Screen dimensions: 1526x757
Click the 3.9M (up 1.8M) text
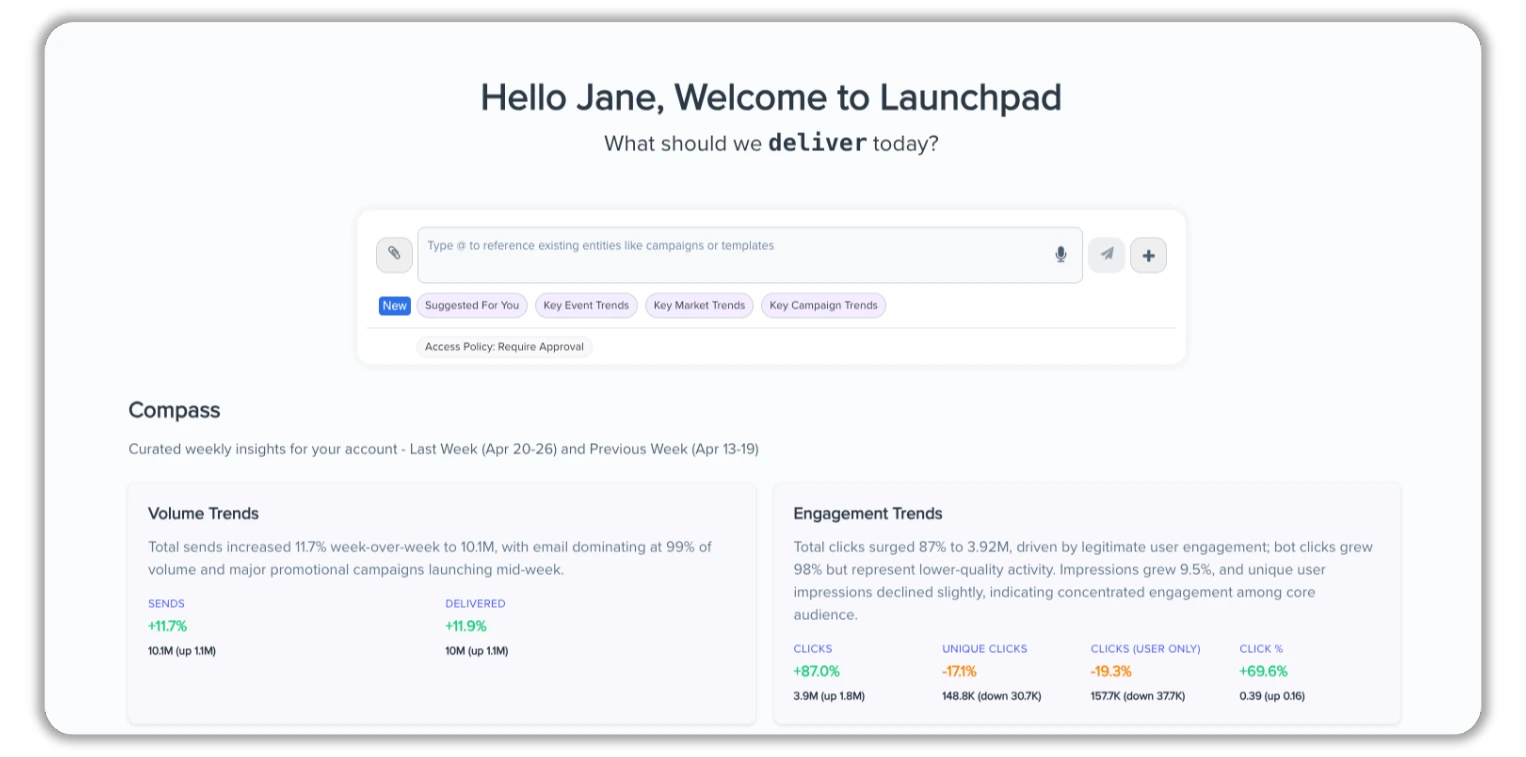pyautogui.click(x=829, y=696)
